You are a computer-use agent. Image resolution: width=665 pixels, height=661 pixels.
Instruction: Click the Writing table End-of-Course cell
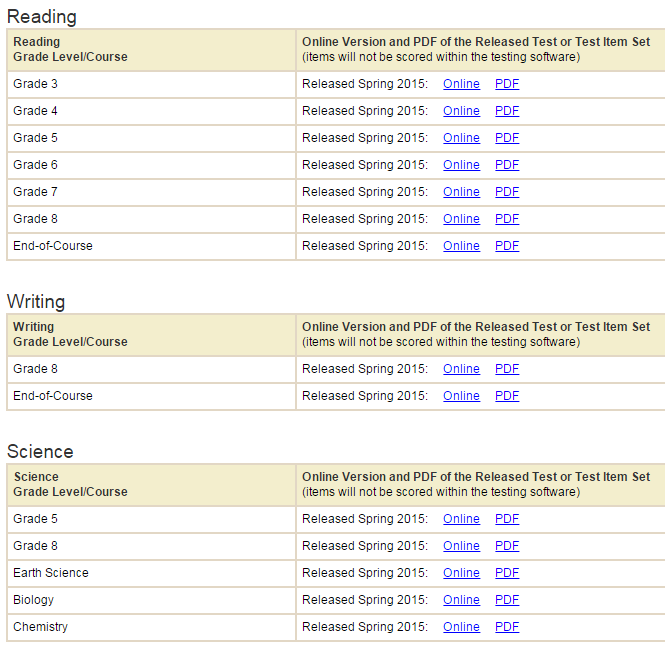click(151, 396)
